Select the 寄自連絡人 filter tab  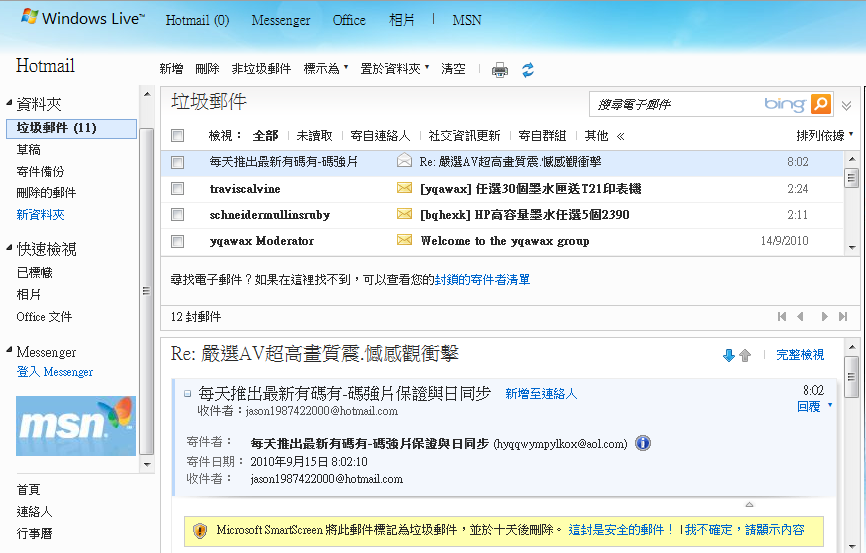click(380, 136)
